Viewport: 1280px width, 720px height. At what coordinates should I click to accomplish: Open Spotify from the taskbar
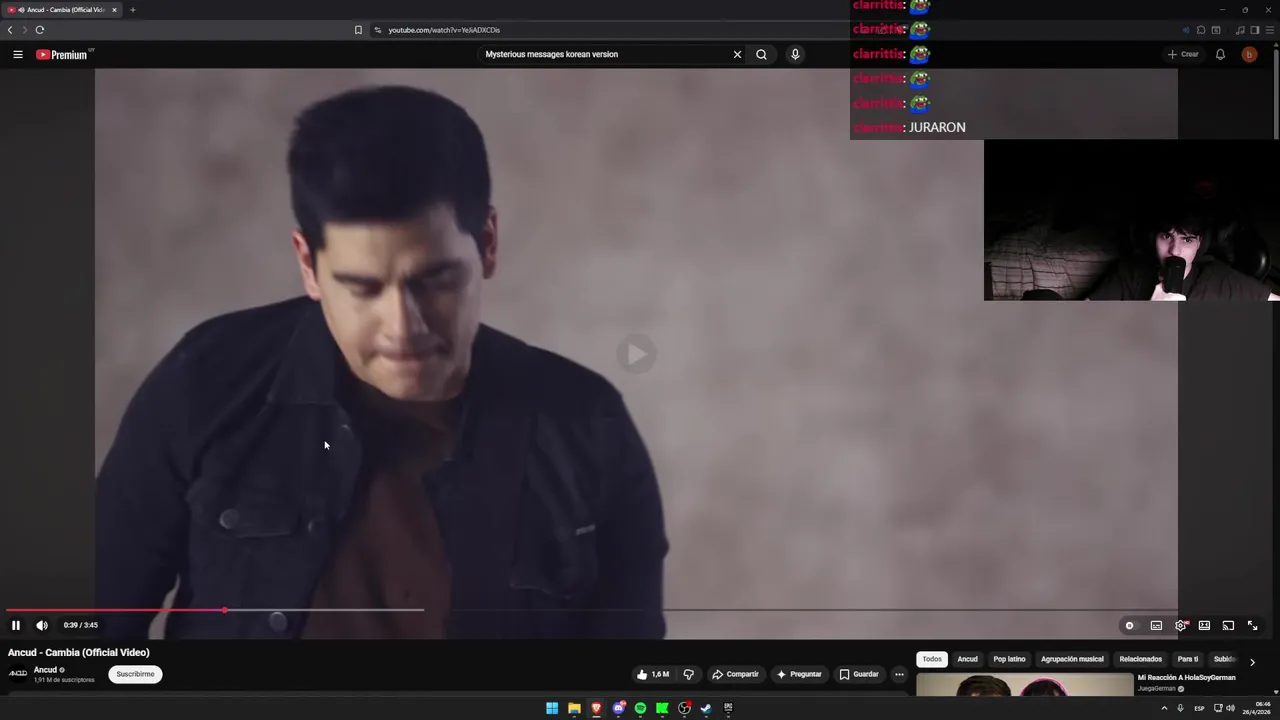click(640, 708)
